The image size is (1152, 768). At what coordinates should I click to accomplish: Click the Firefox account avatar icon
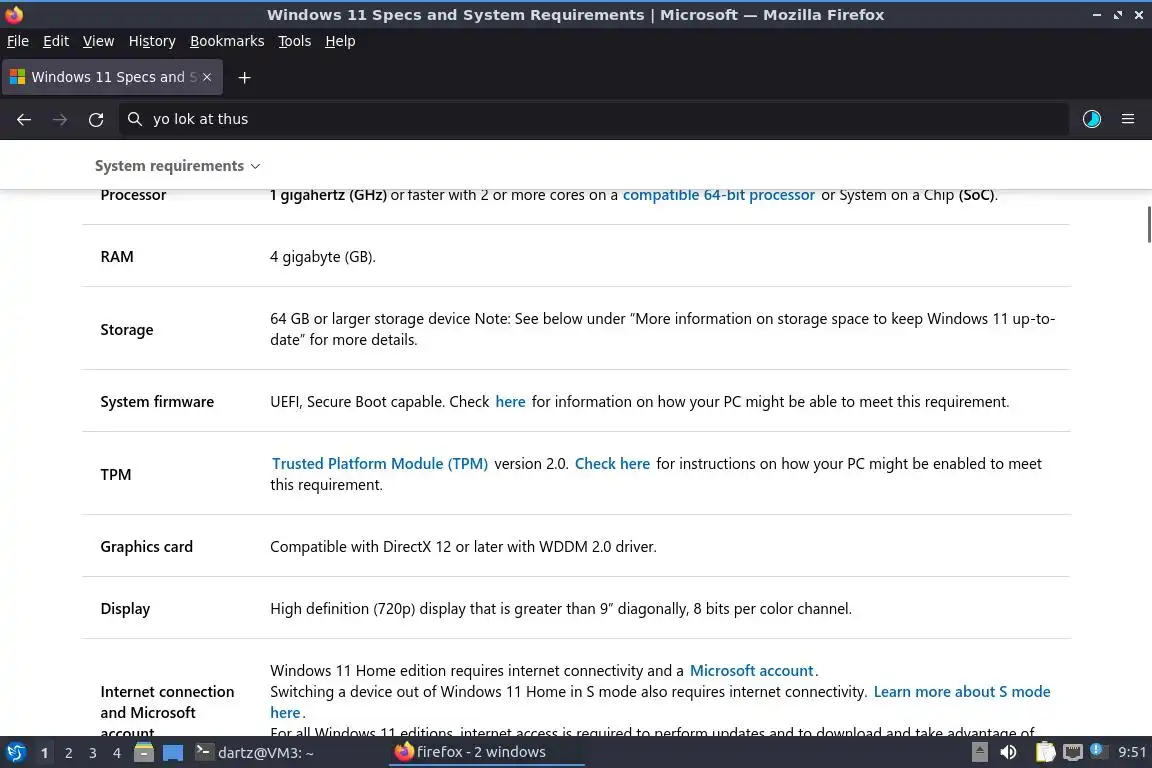[x=1092, y=118]
